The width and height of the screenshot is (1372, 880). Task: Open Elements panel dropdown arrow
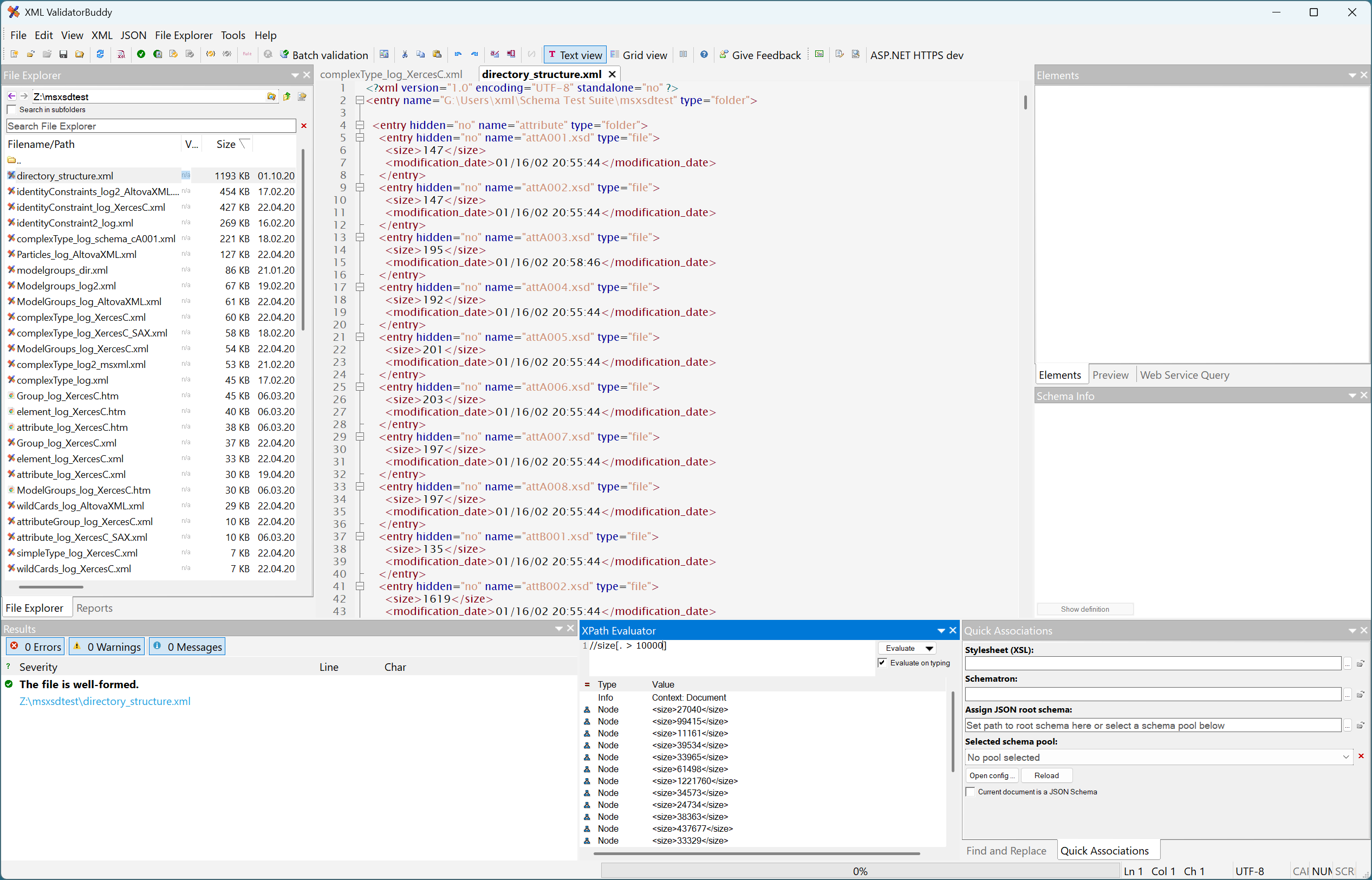1352,75
